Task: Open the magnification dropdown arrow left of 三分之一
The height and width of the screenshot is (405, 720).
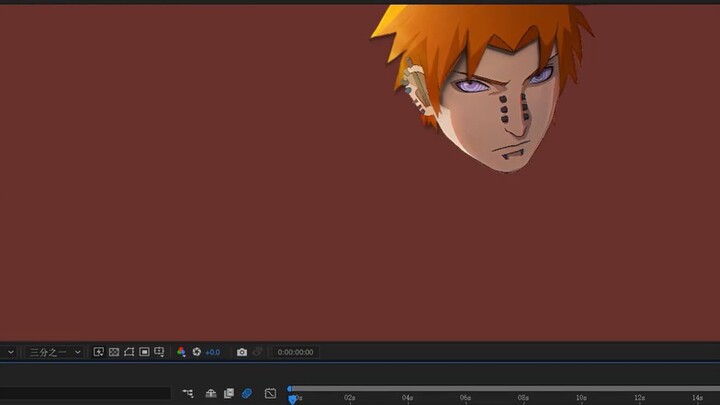Action: pyautogui.click(x=11, y=352)
